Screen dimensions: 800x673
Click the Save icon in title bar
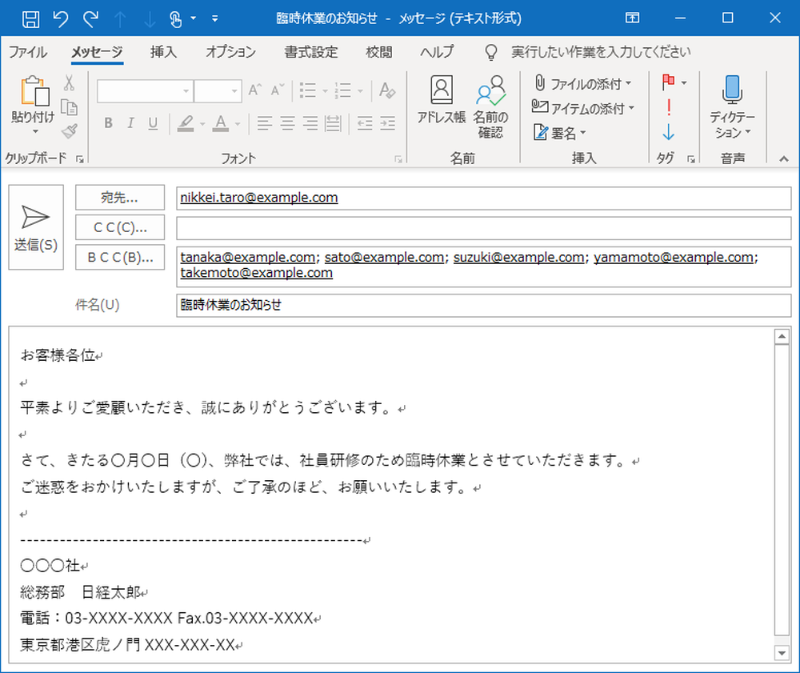[30, 18]
